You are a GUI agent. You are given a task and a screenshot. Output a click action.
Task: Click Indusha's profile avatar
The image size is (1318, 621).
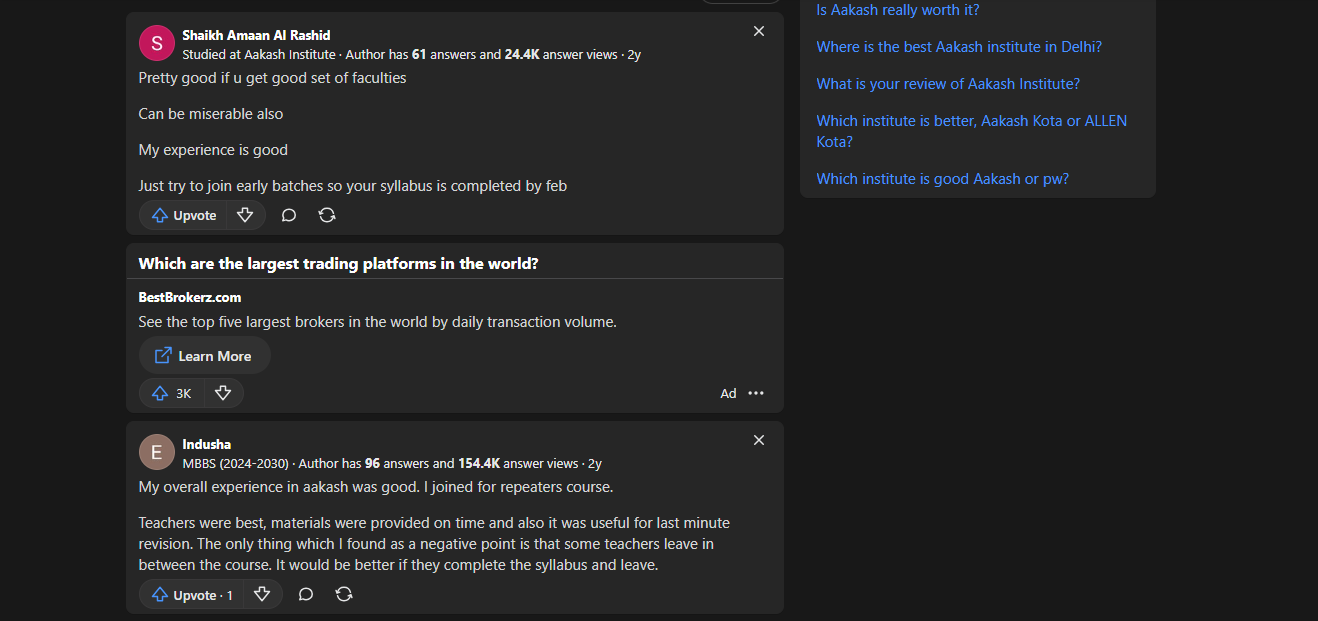coord(156,452)
